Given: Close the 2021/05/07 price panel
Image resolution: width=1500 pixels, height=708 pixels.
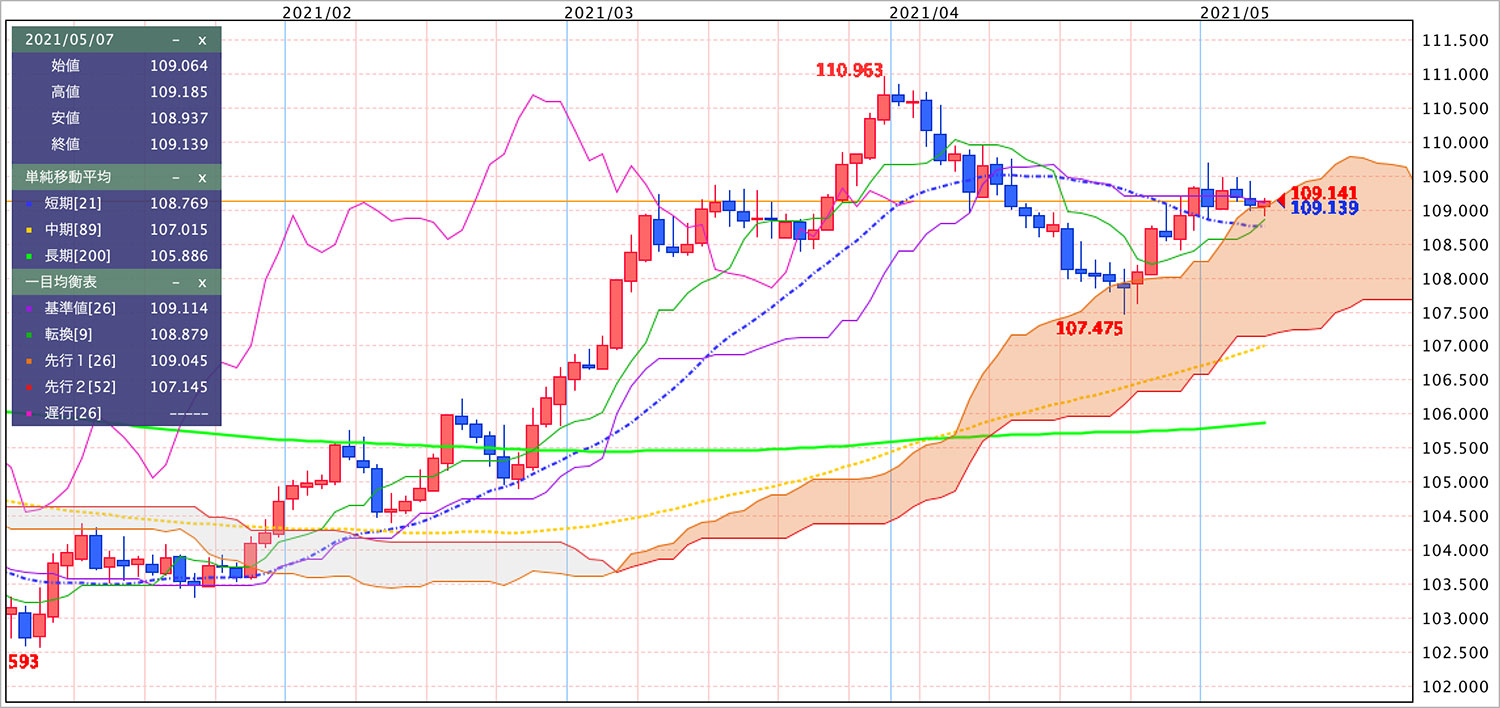Looking at the screenshot, I should pos(202,40).
